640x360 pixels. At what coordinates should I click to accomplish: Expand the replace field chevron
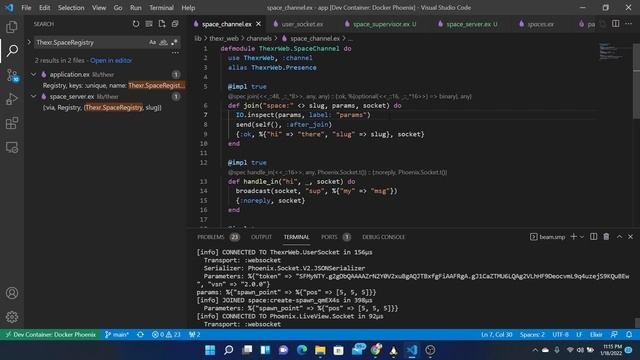click(x=29, y=42)
